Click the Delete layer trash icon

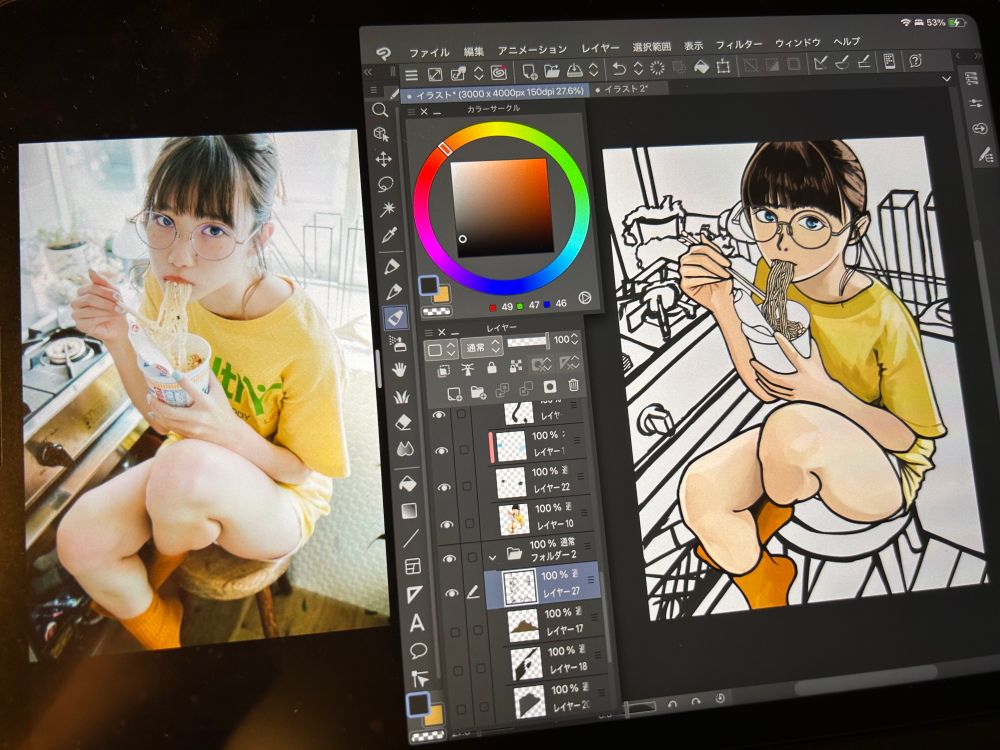coord(573,385)
